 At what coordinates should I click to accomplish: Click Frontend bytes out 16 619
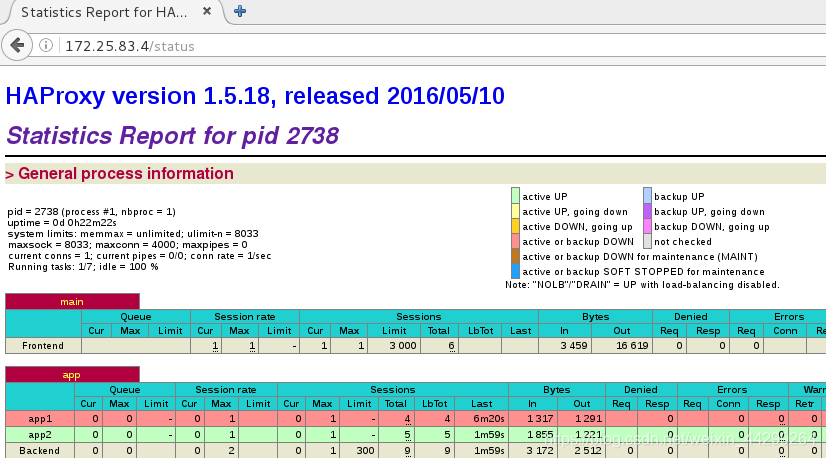(632, 346)
